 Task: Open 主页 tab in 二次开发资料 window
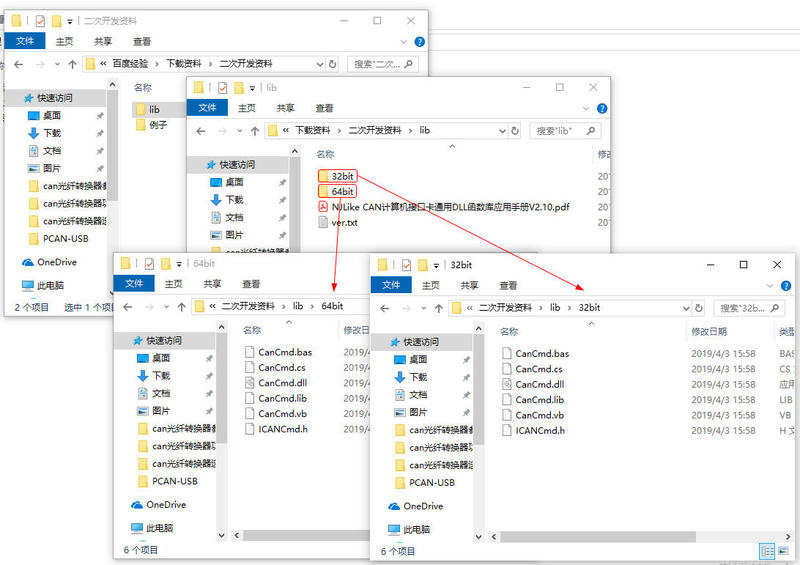tap(64, 42)
